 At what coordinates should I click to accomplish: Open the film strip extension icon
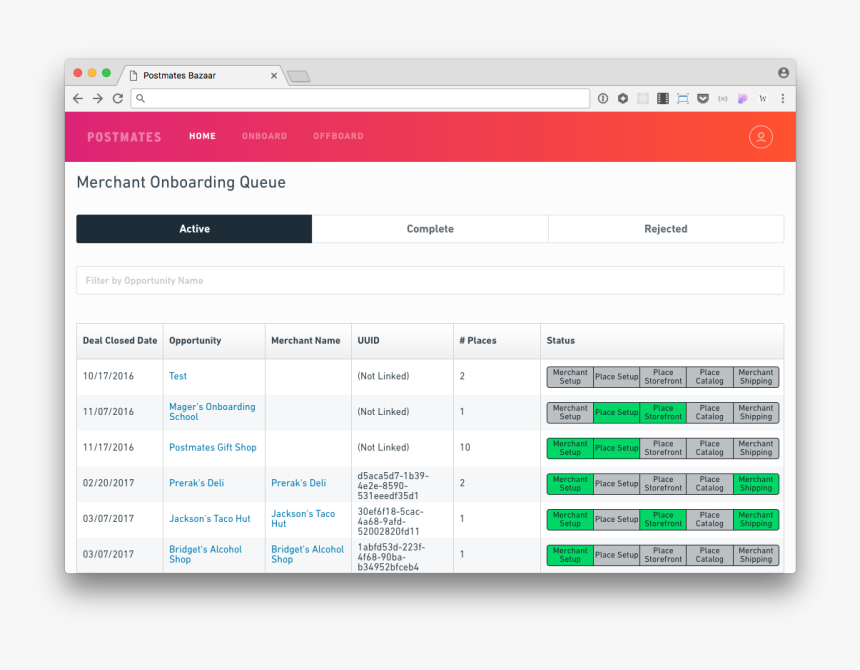(663, 99)
